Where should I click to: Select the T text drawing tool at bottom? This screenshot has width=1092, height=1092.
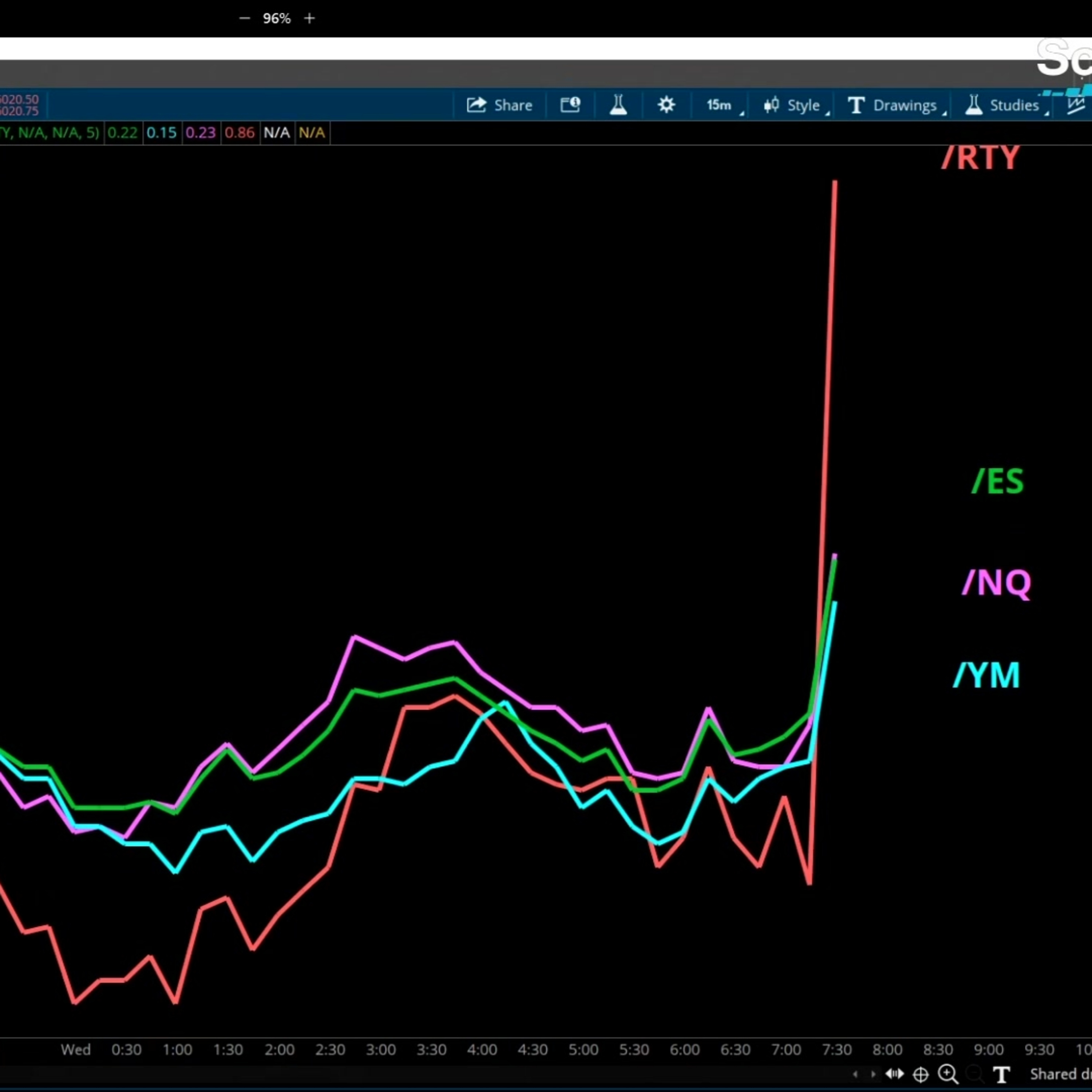(1002, 1075)
